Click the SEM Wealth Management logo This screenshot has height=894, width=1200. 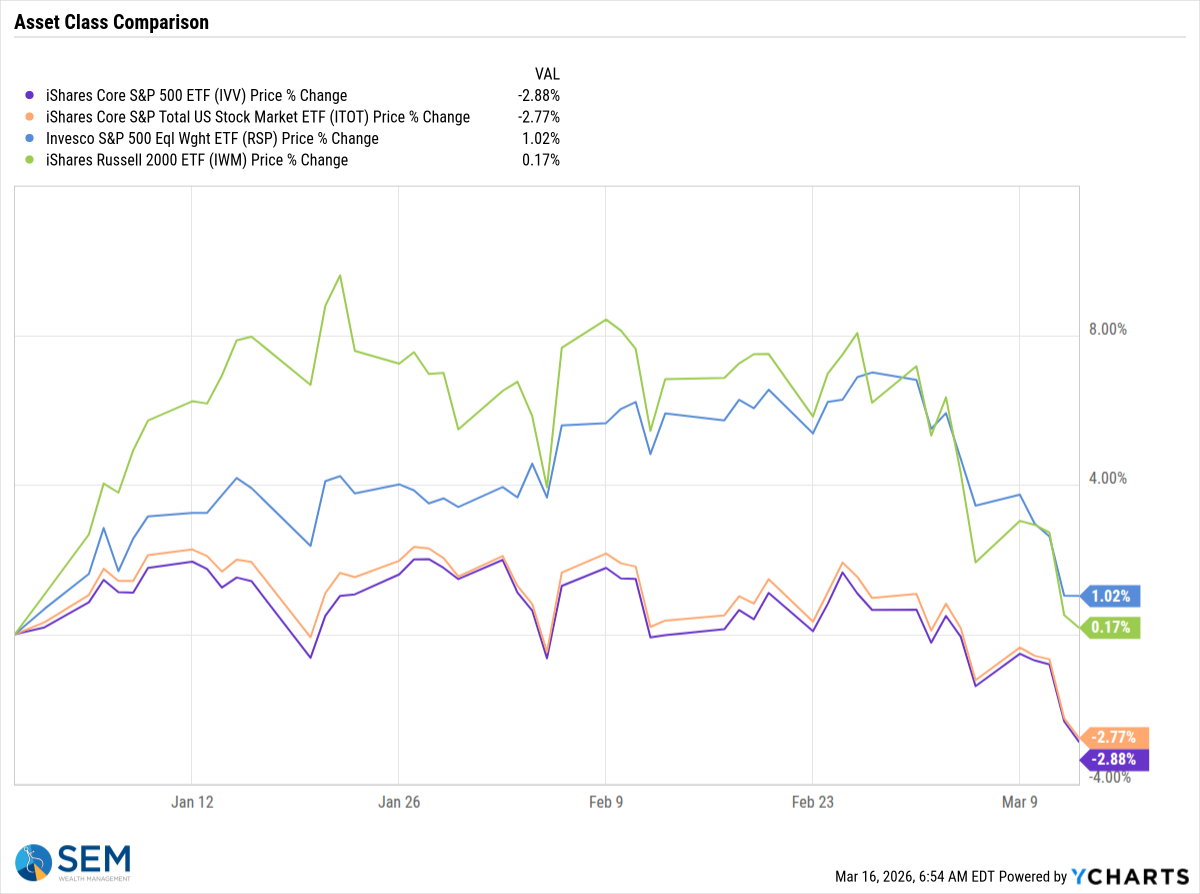point(73,861)
